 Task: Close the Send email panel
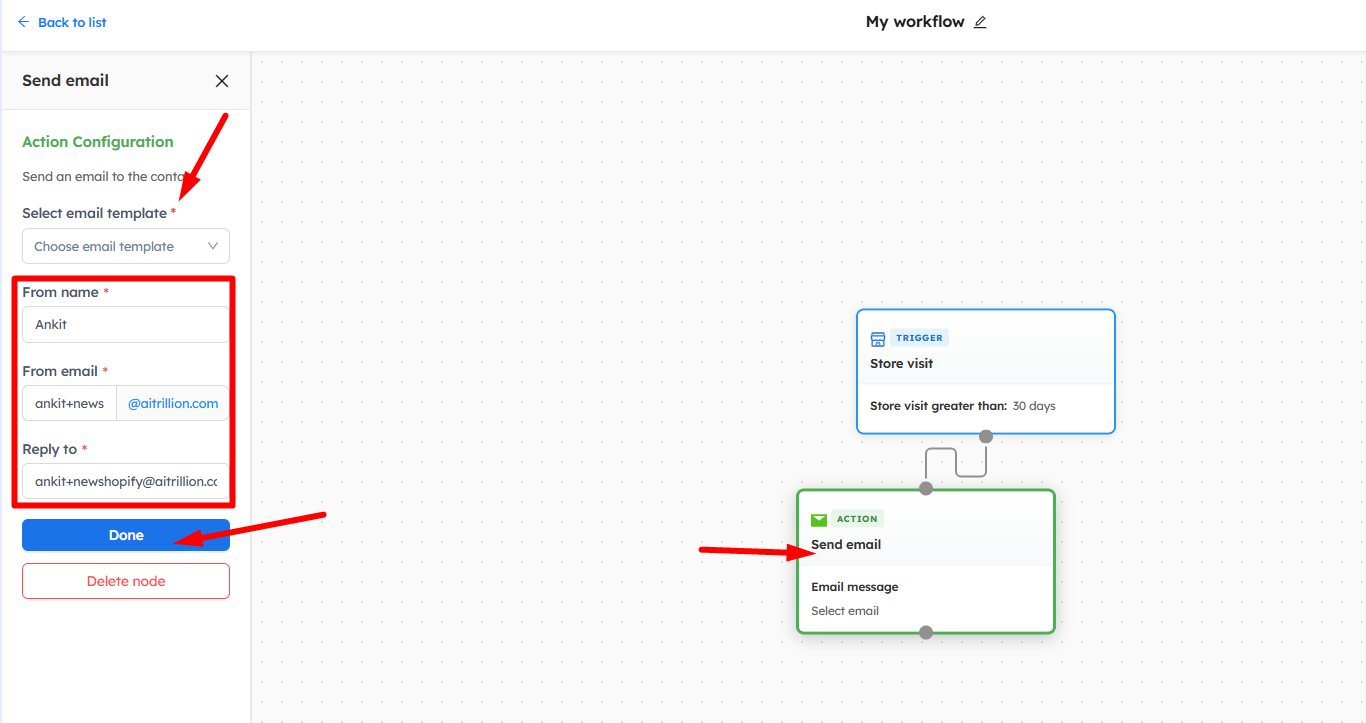tap(222, 81)
